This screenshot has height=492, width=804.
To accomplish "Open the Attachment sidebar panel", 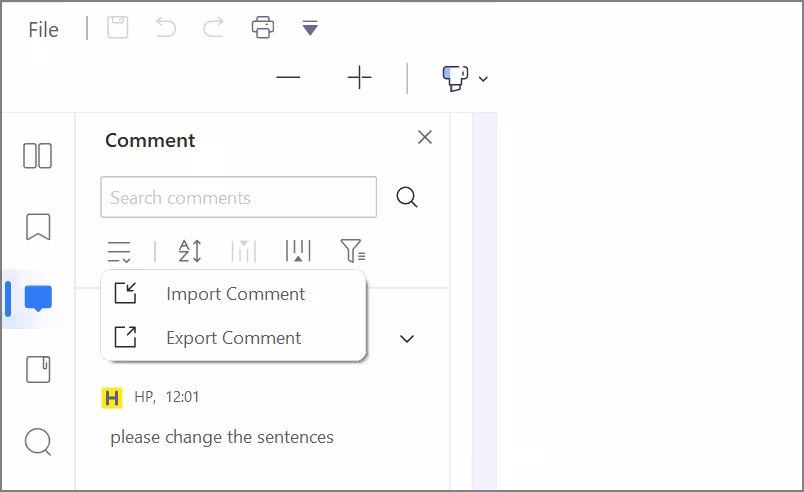I will point(38,369).
